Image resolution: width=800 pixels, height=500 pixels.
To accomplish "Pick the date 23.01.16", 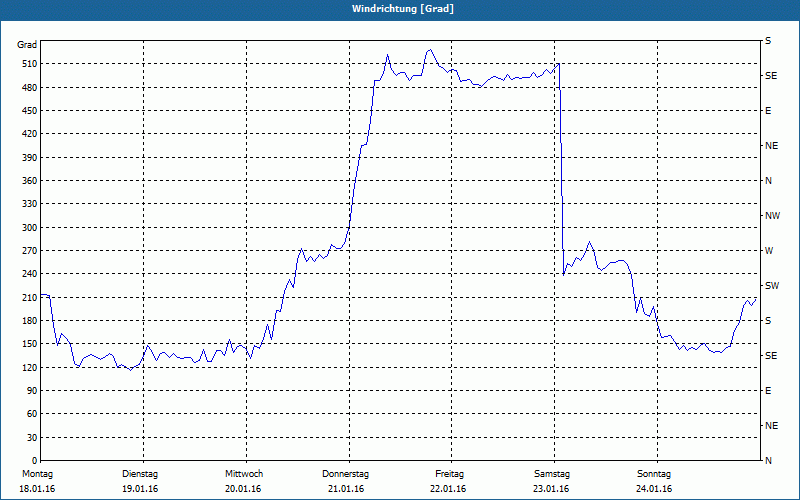I will (551, 489).
